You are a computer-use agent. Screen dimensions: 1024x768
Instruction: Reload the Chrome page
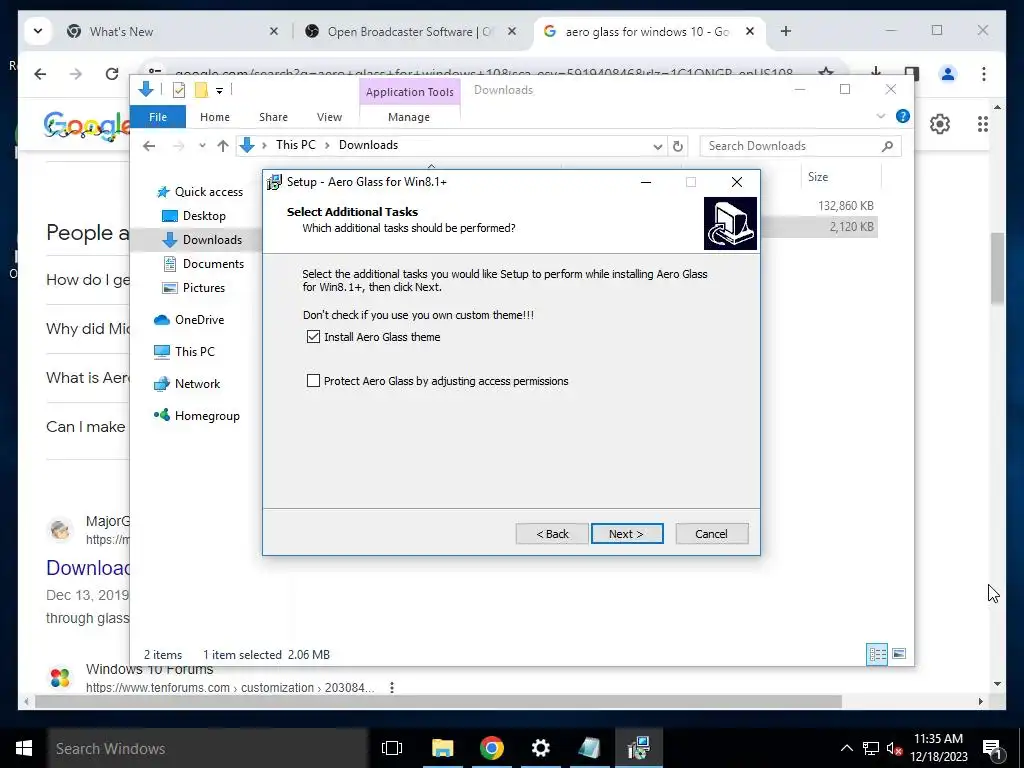pos(112,74)
